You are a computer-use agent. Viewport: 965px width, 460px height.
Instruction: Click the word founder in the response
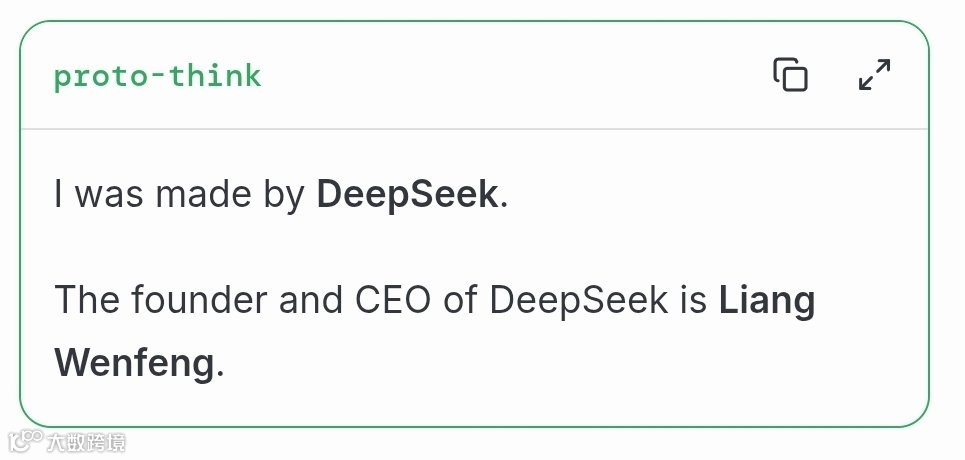tap(199, 300)
